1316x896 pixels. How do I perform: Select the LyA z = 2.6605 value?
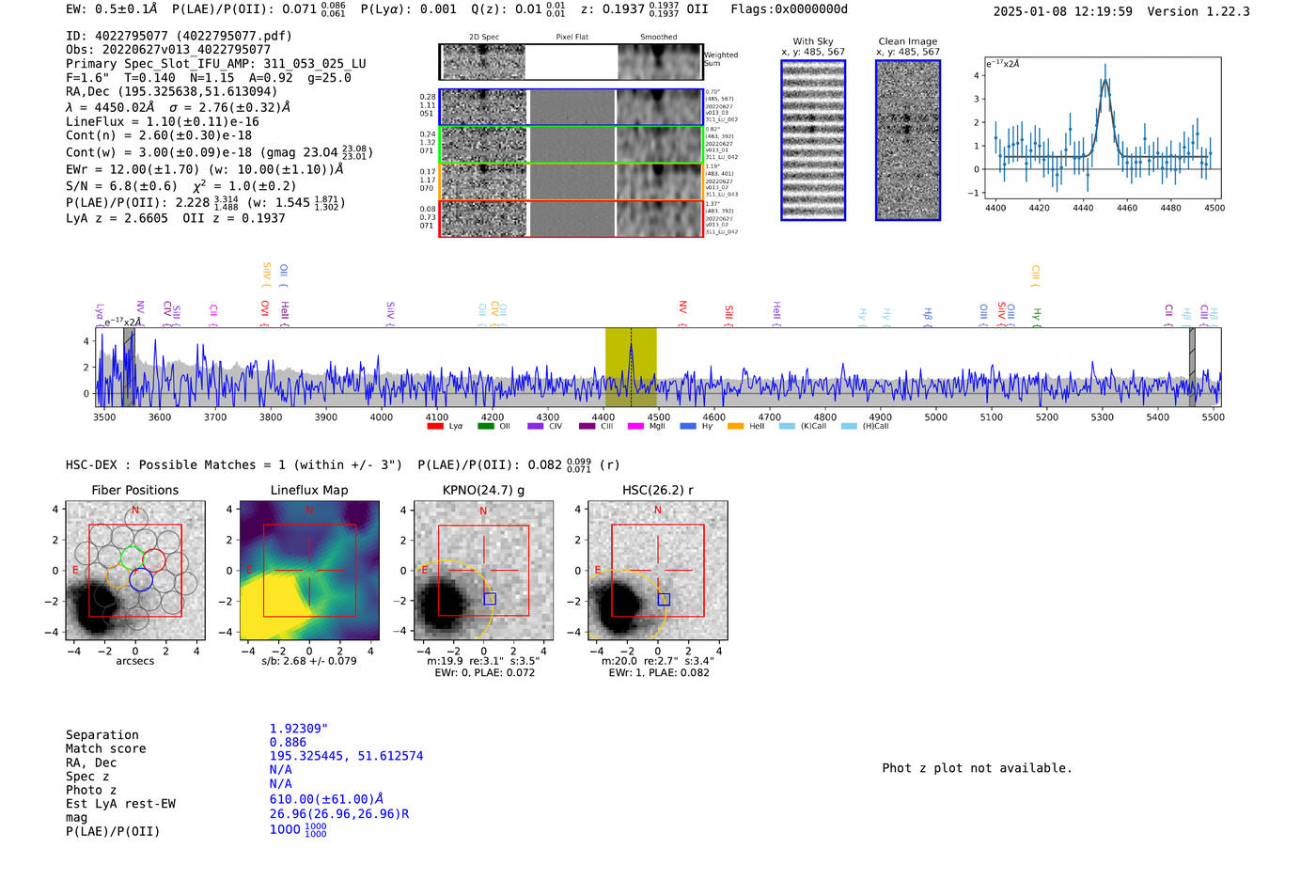pyautogui.click(x=117, y=218)
